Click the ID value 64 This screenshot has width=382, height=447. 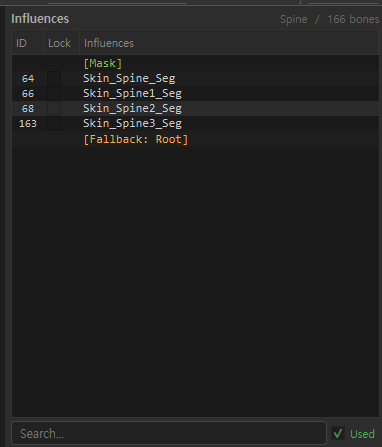coord(28,79)
